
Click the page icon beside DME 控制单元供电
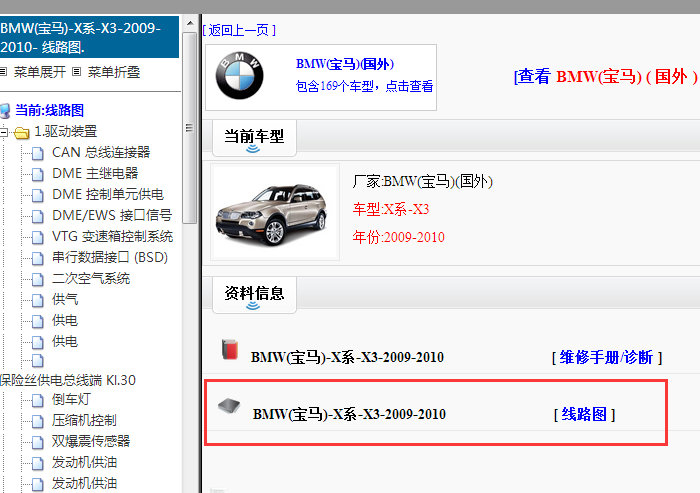click(x=38, y=195)
